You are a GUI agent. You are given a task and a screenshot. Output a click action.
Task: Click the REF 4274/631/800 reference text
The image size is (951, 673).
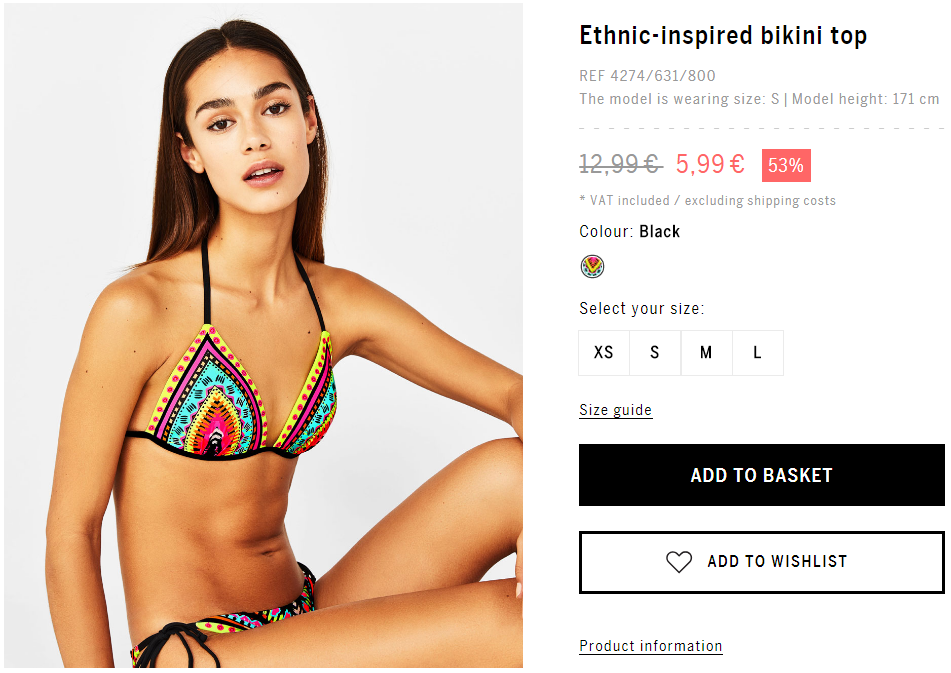[647, 76]
